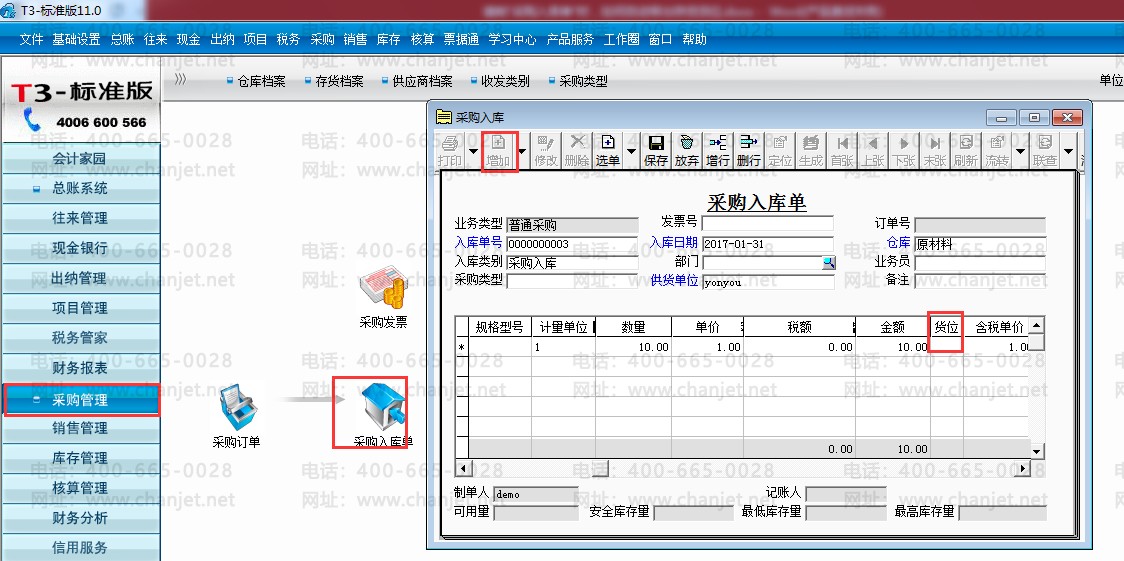This screenshot has height=561, width=1124.
Task: Expand the dropdown arrow next to 增加
Action: click(x=522, y=151)
